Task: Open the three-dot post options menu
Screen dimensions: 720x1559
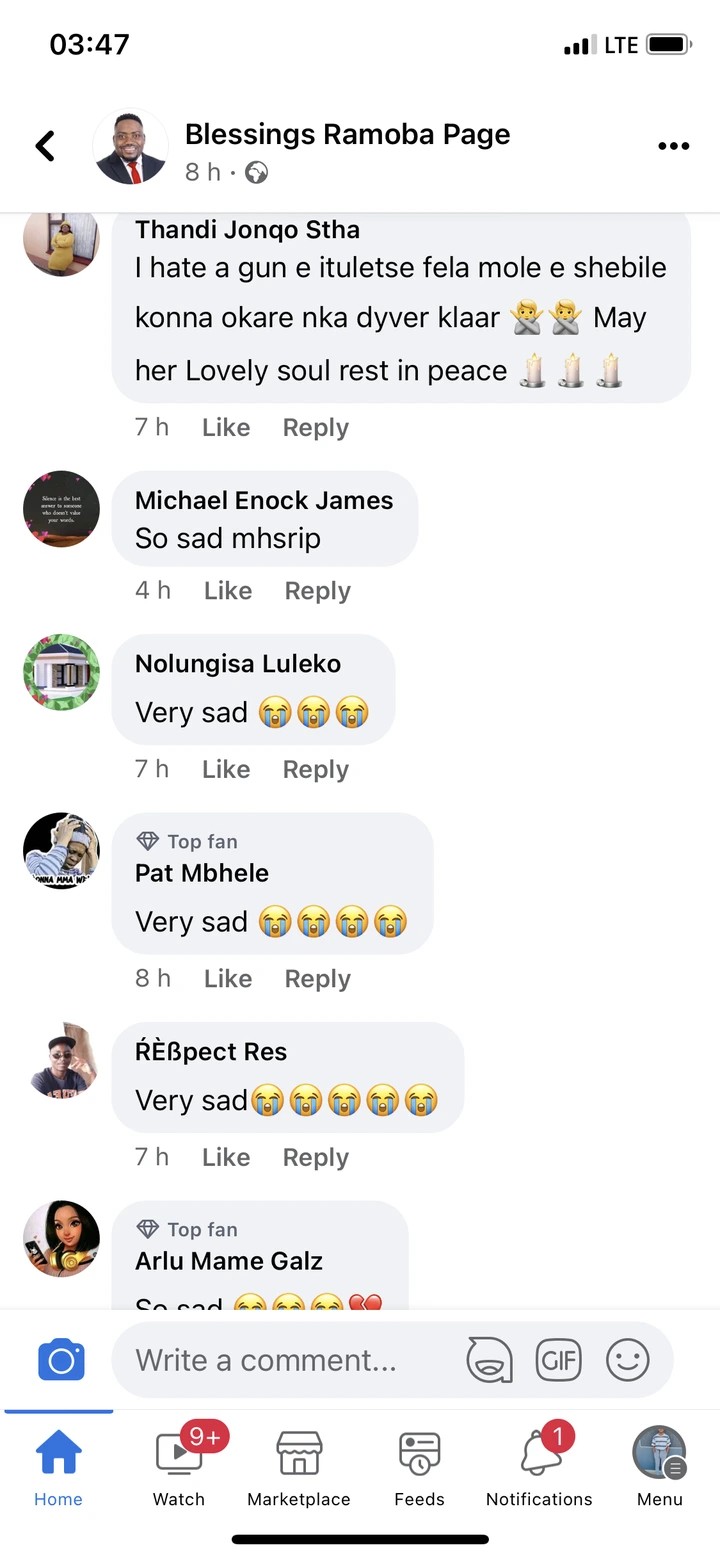Action: coord(673,146)
